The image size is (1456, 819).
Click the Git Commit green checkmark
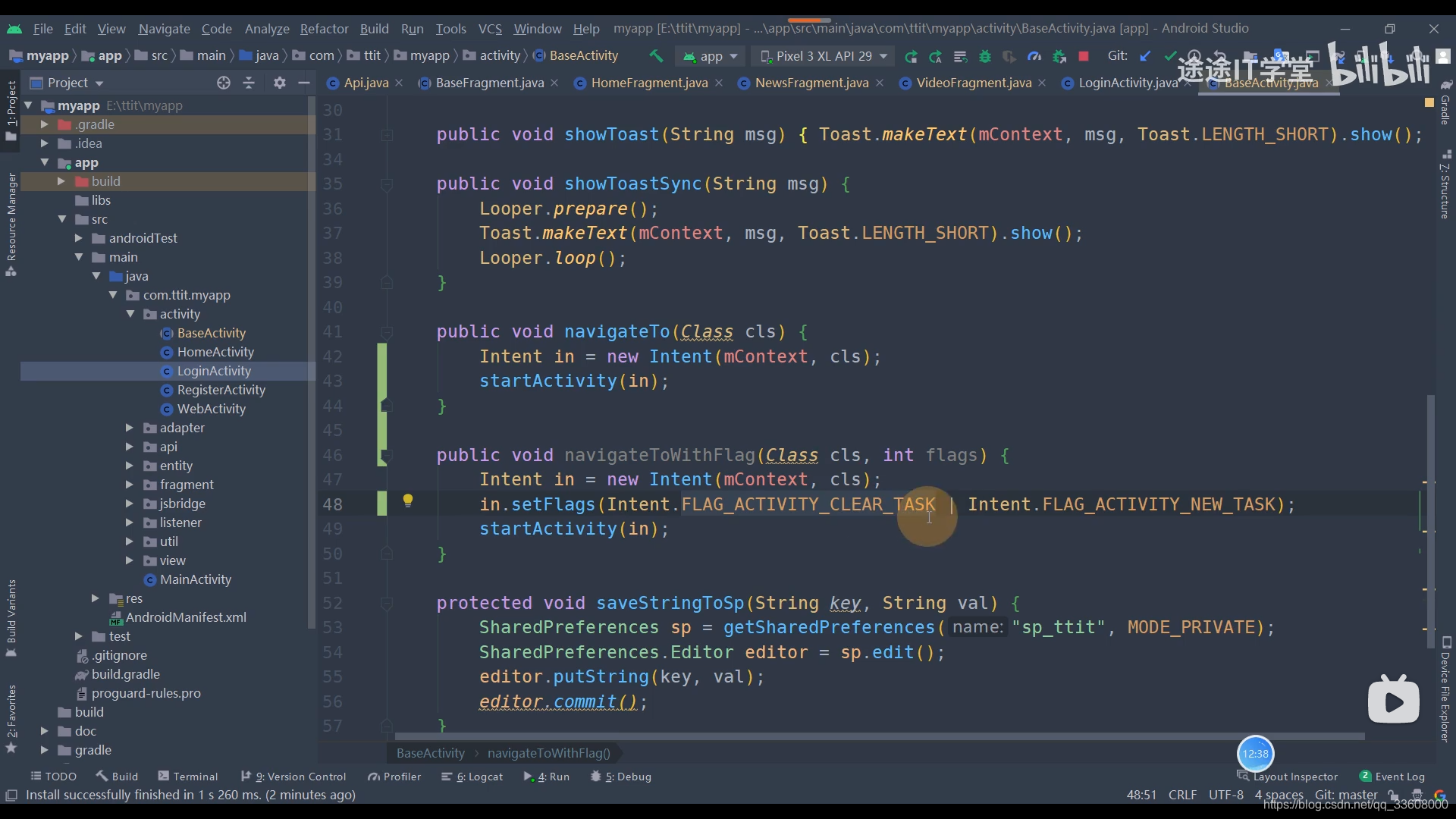click(1170, 56)
